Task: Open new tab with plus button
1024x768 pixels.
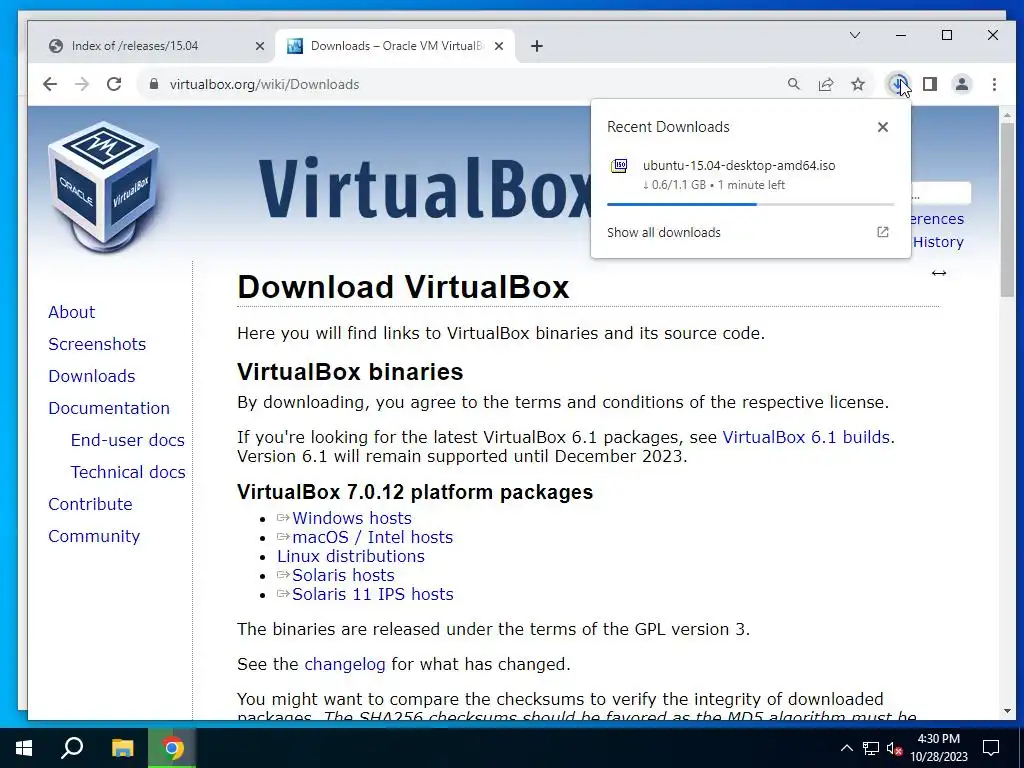Action: 537,46
